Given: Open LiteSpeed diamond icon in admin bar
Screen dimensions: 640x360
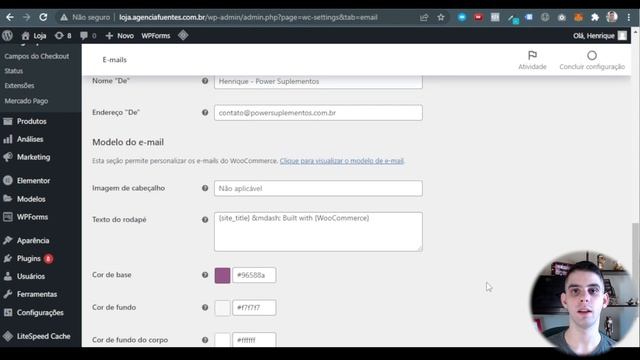Looking at the screenshot, I should click(x=183, y=36).
